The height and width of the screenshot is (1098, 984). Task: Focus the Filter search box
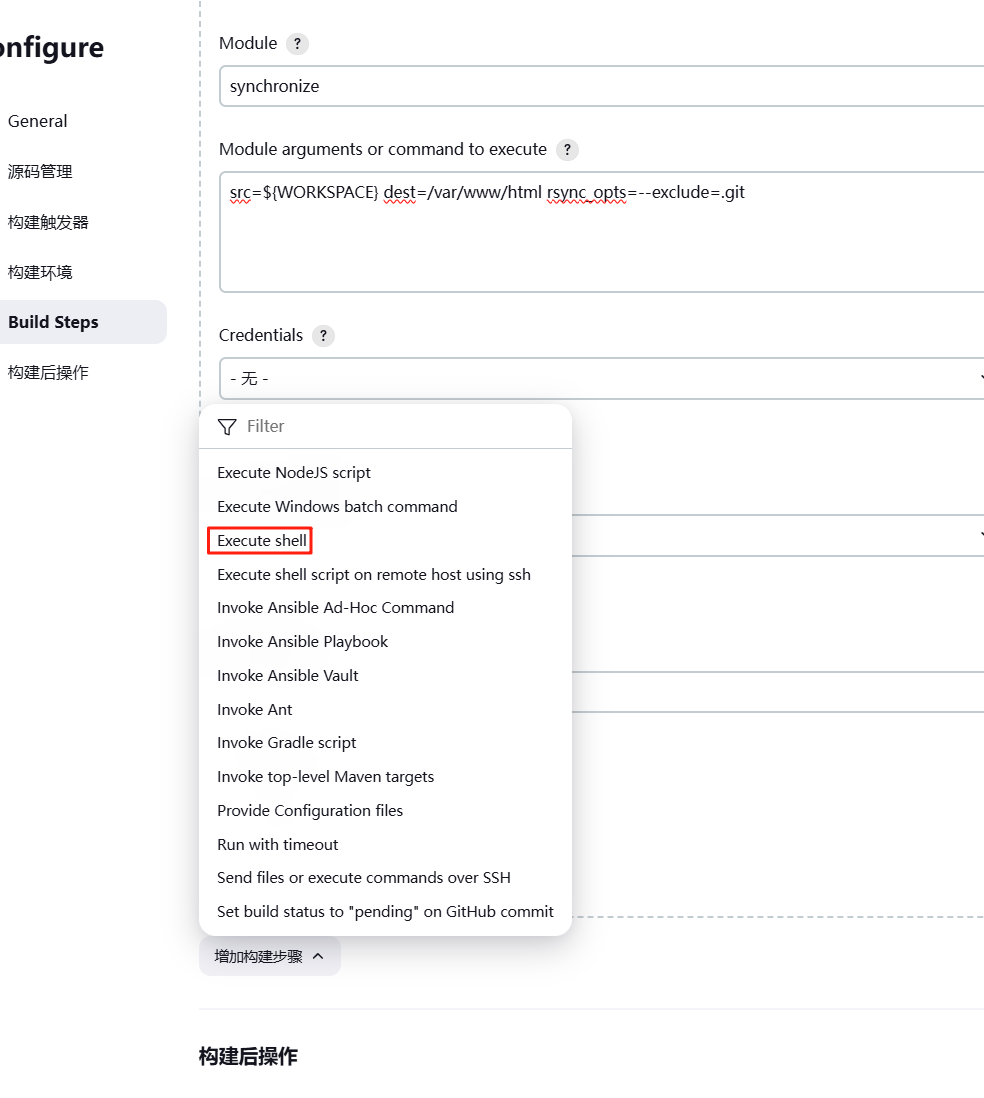385,426
